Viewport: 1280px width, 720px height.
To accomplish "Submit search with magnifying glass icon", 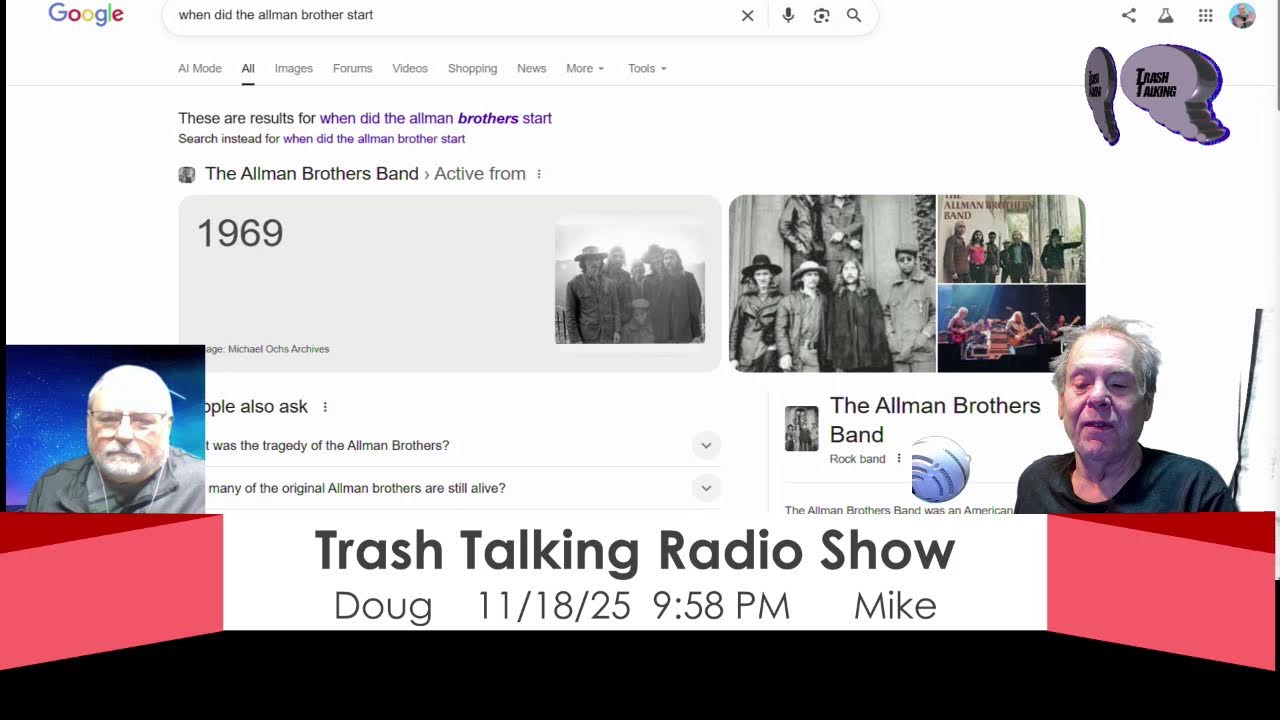I will 854,15.
